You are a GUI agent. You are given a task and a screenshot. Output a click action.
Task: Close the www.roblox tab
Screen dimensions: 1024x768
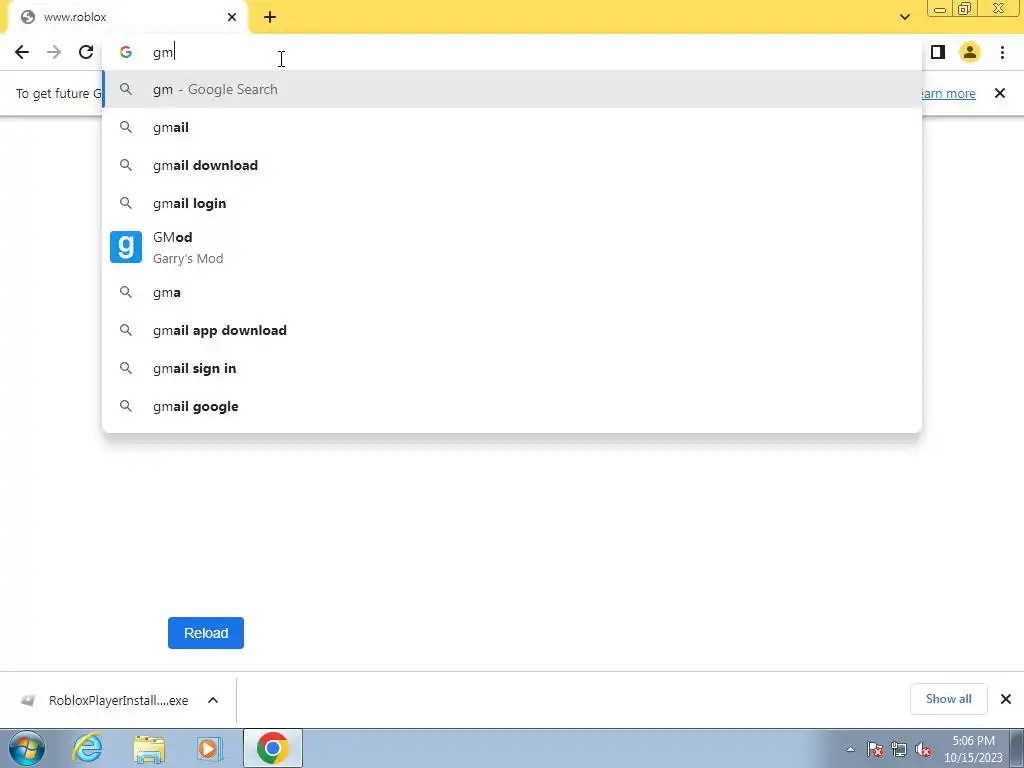click(x=232, y=17)
